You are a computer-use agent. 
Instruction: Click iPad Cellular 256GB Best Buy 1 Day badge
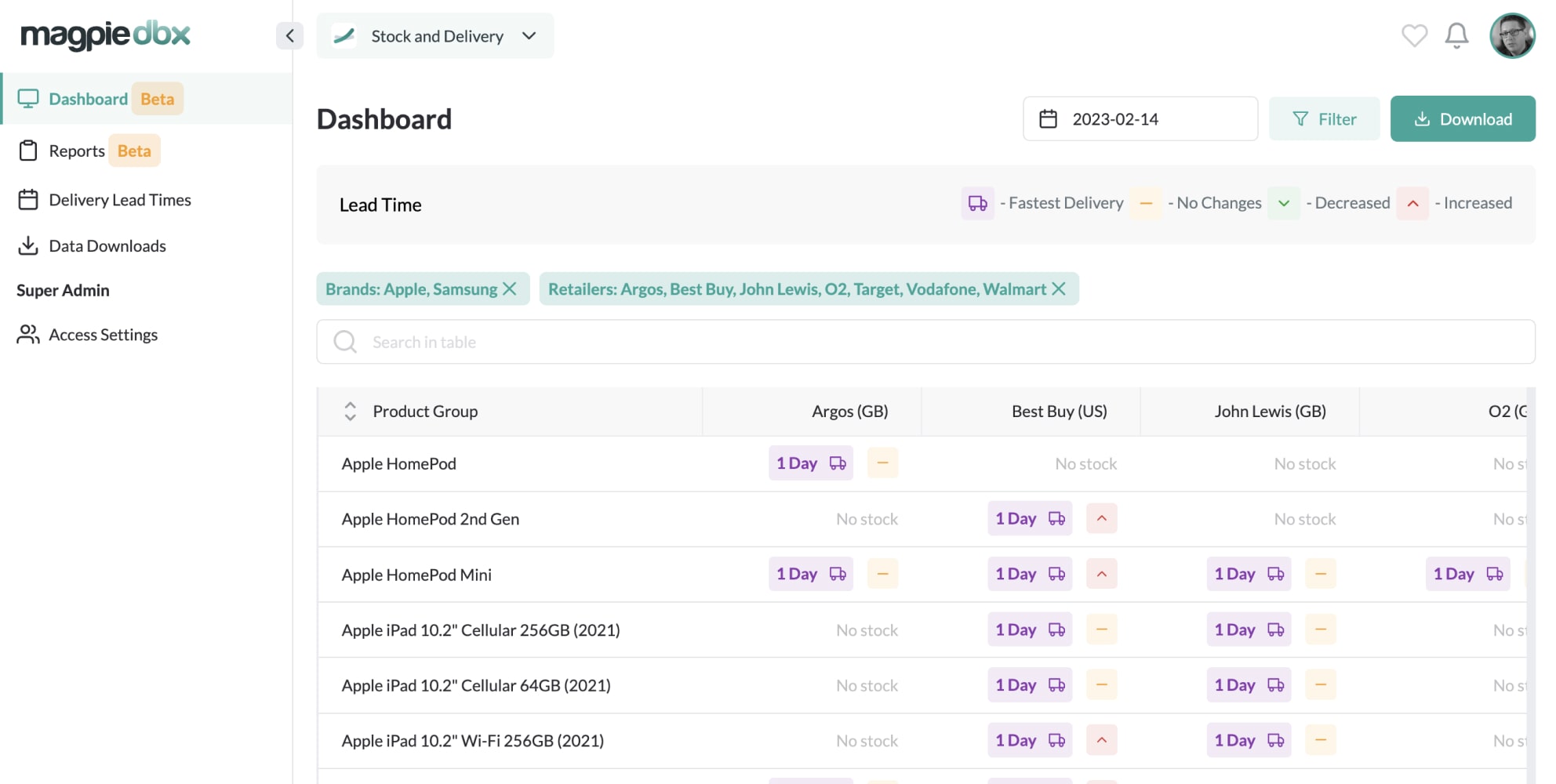tap(1029, 630)
